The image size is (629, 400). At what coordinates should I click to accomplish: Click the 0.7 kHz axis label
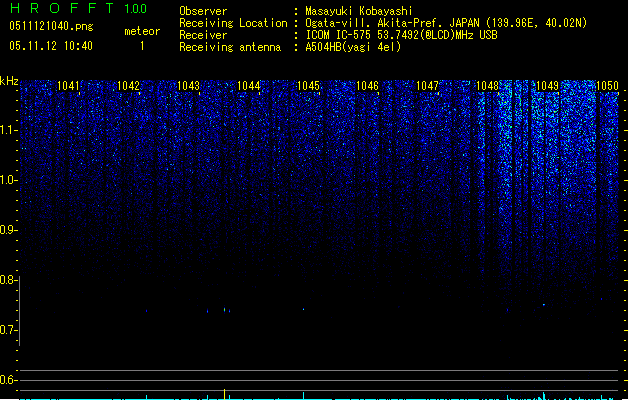pyautogui.click(x=7, y=330)
